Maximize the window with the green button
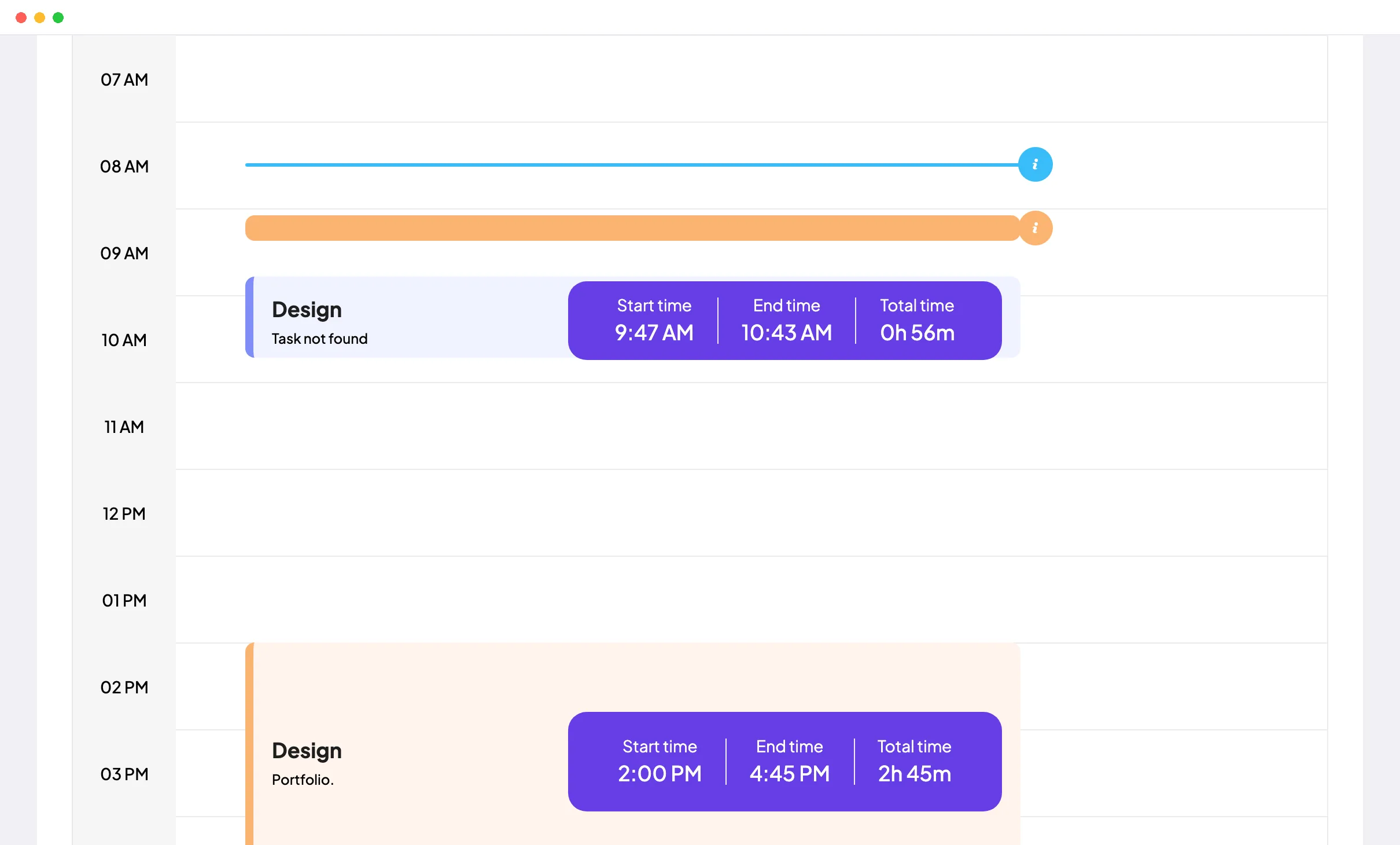 coord(58,17)
